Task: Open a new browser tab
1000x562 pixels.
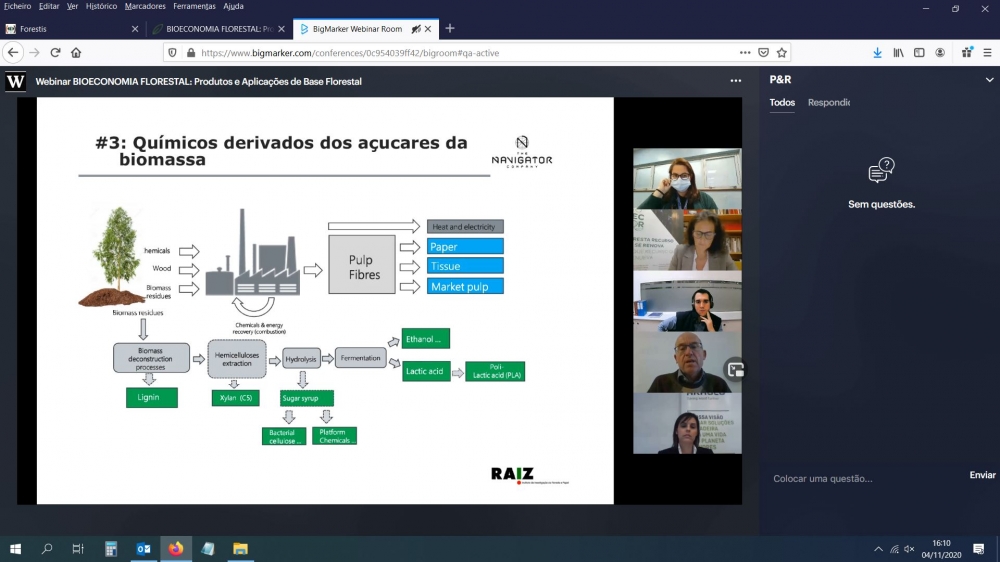Action: tap(450, 29)
